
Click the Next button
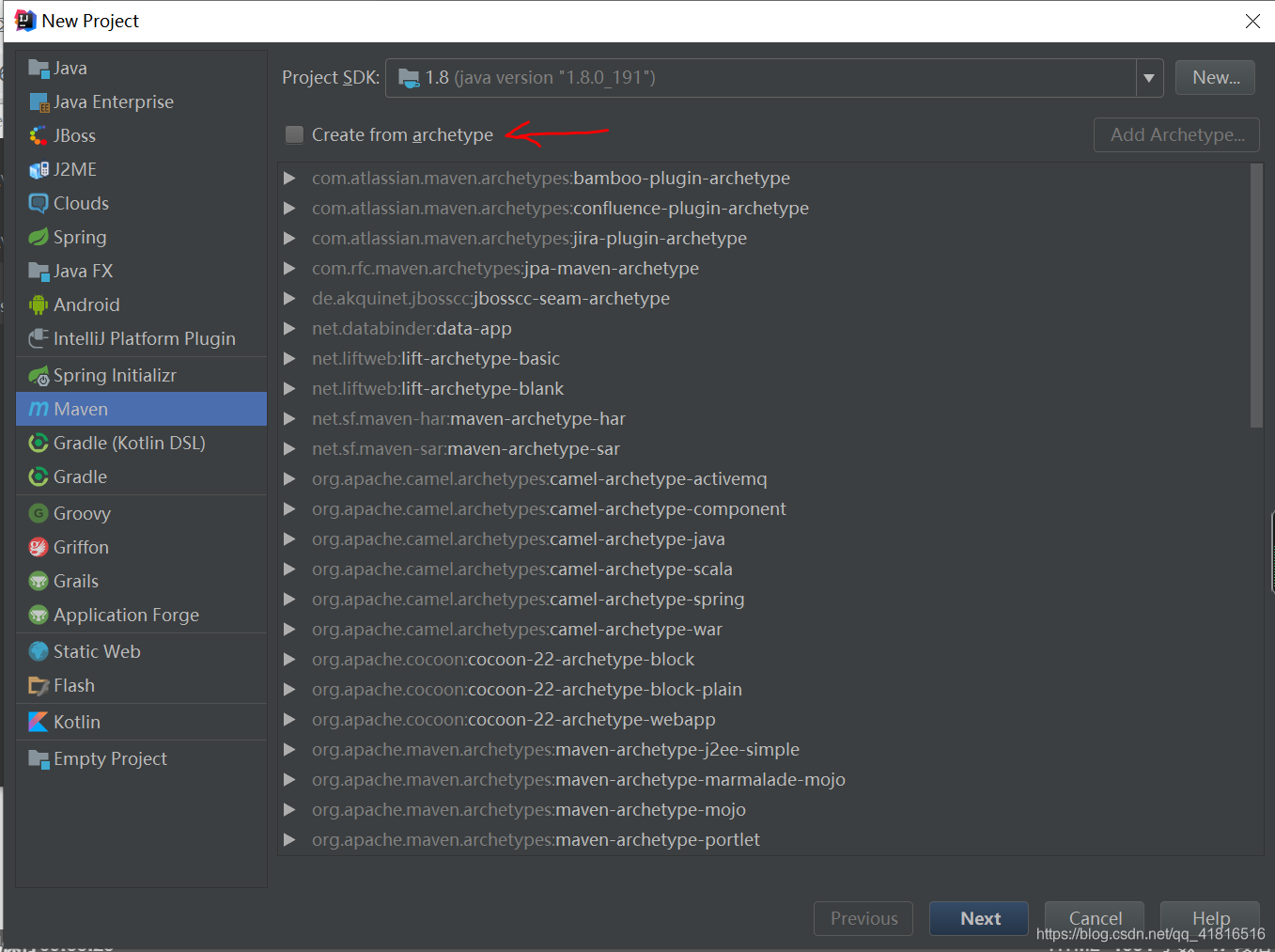979,918
